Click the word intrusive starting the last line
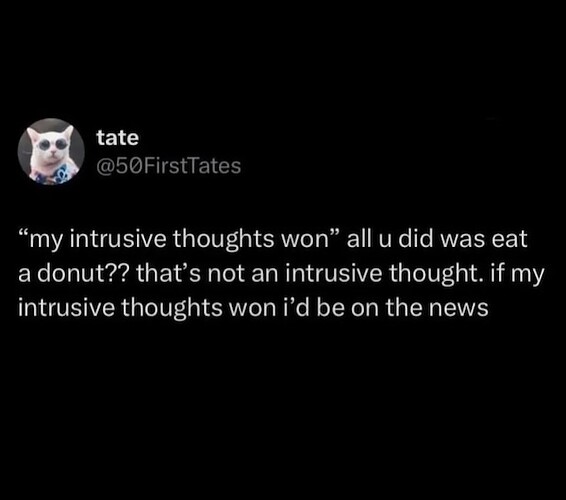This screenshot has width=566, height=500. click(66, 308)
